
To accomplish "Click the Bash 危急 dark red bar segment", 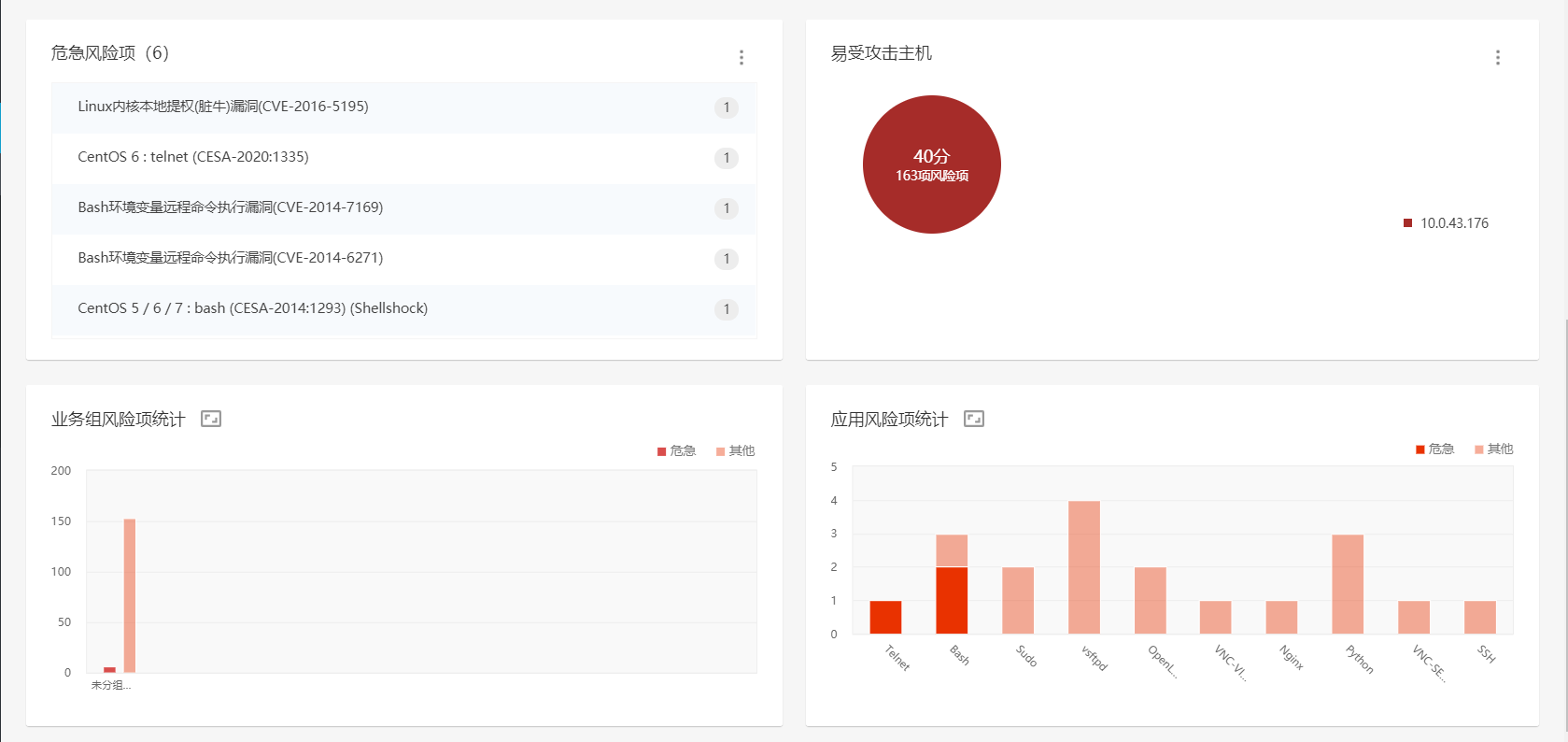I will [952, 601].
